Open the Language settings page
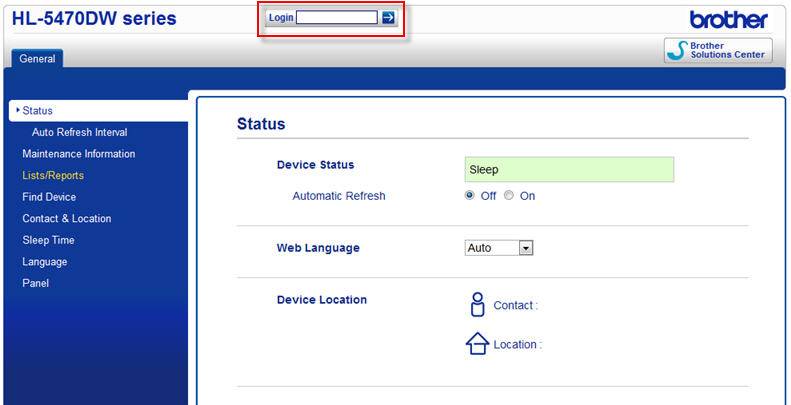791x405 pixels. tap(45, 262)
